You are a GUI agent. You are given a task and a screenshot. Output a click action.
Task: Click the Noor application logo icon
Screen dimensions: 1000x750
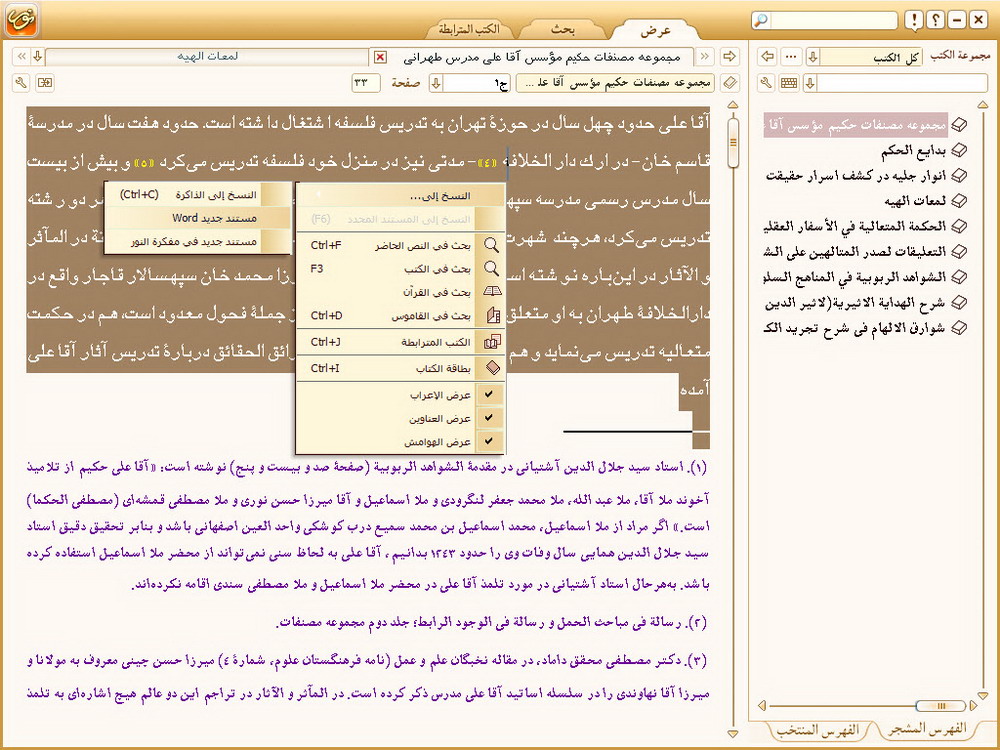point(24,19)
